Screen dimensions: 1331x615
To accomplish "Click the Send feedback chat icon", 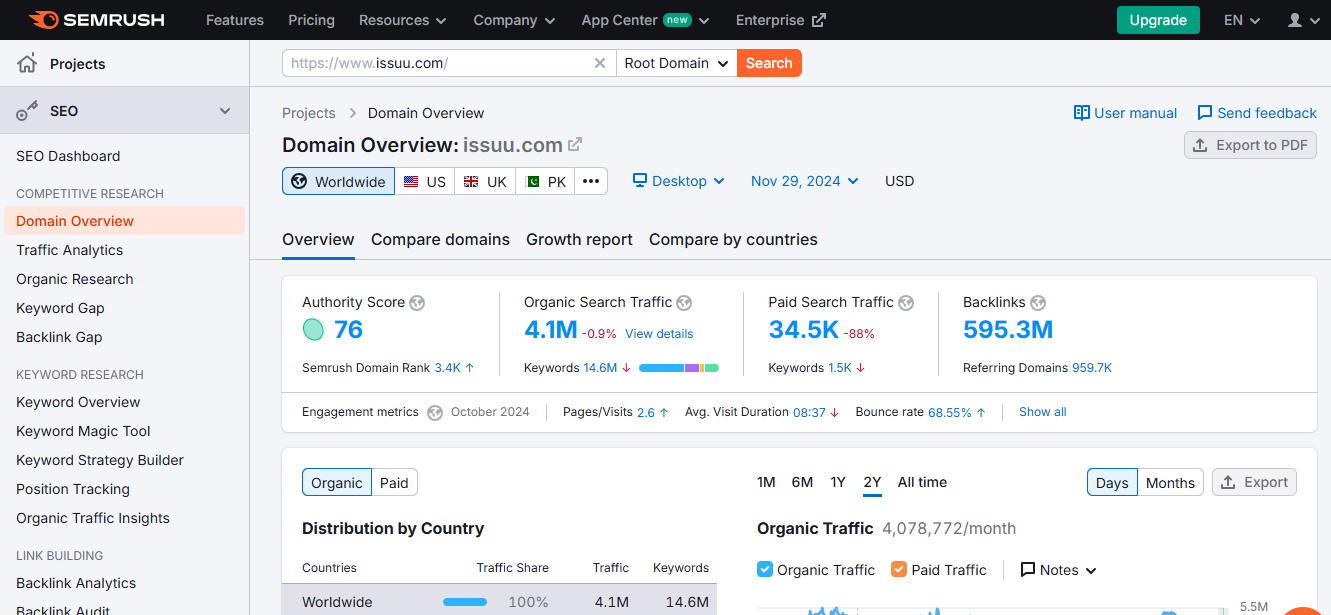I will [1205, 113].
